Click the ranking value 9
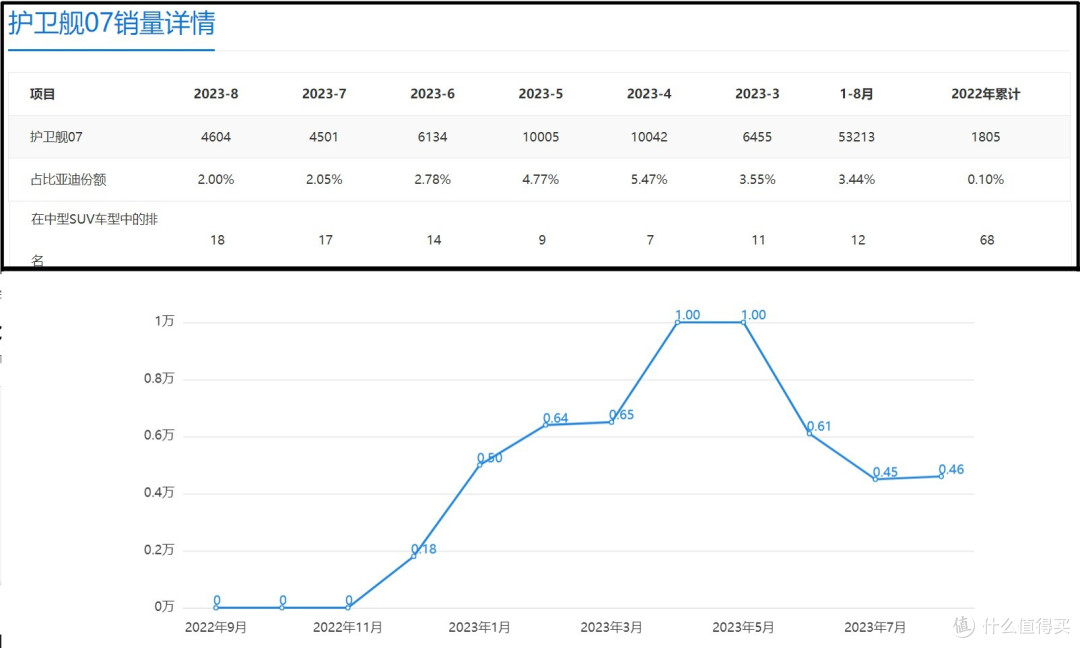This screenshot has width=1080, height=648. (x=542, y=240)
